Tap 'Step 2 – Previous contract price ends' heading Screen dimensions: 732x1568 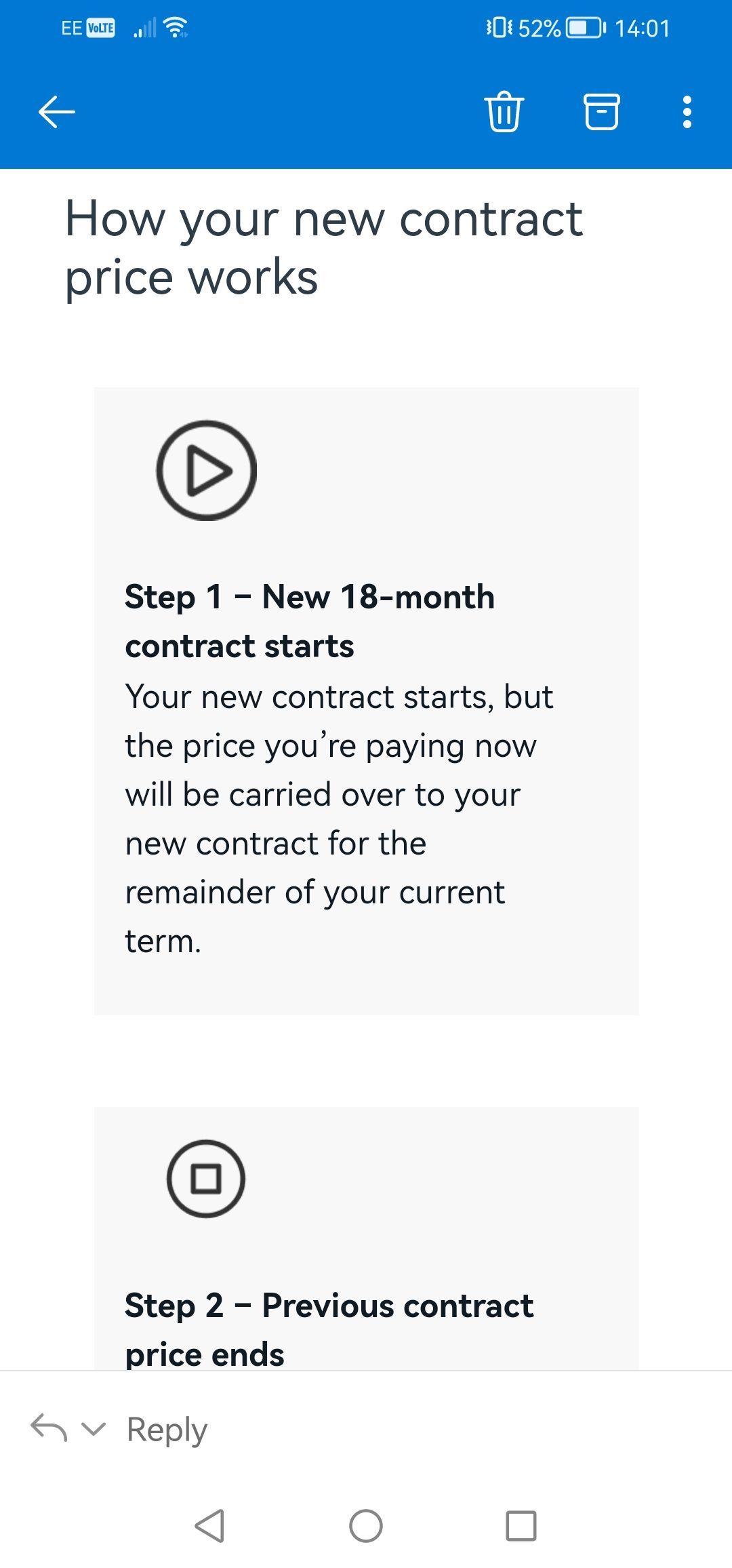(x=329, y=1330)
